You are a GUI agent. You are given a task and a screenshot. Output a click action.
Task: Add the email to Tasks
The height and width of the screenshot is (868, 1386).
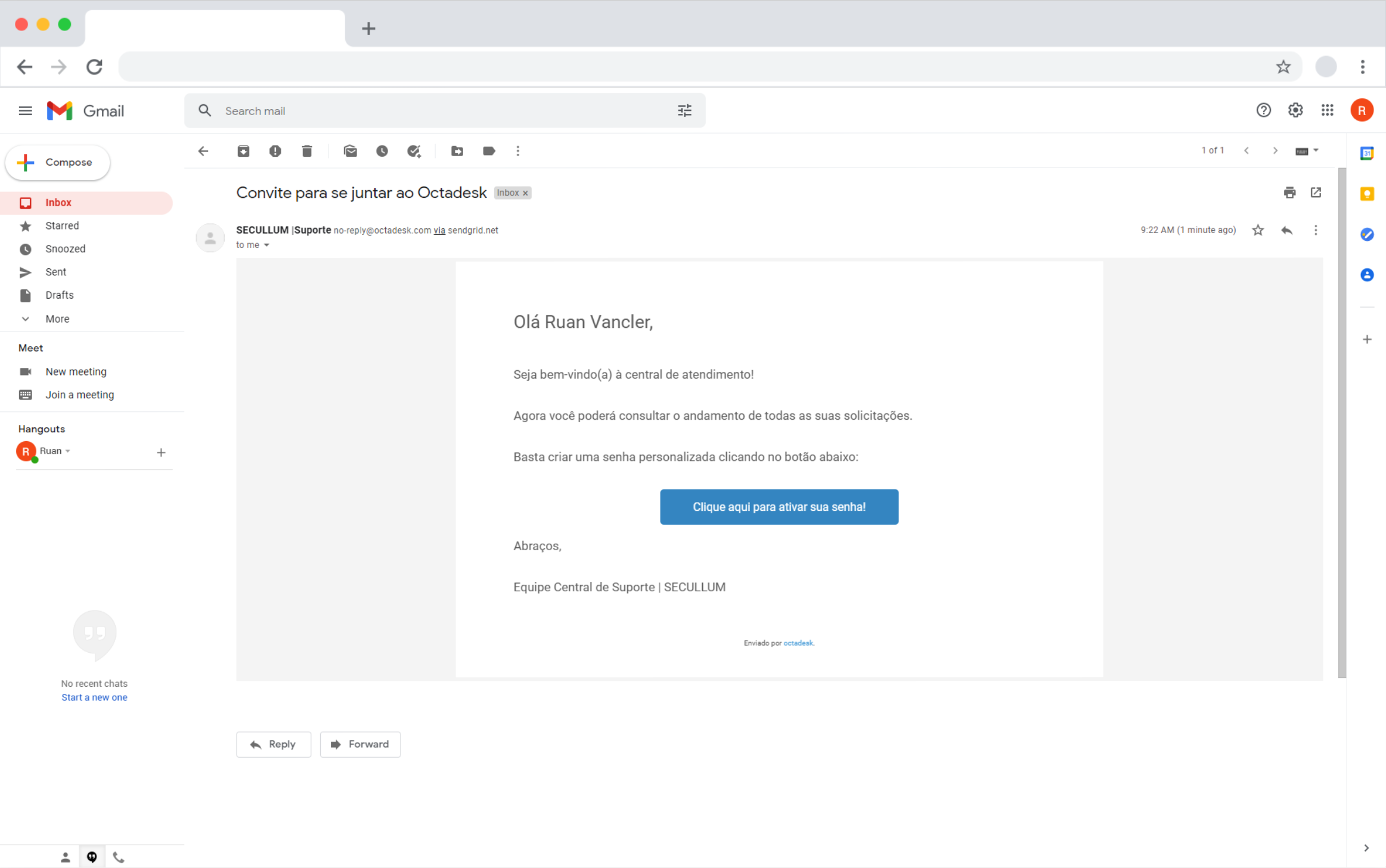pyautogui.click(x=414, y=151)
